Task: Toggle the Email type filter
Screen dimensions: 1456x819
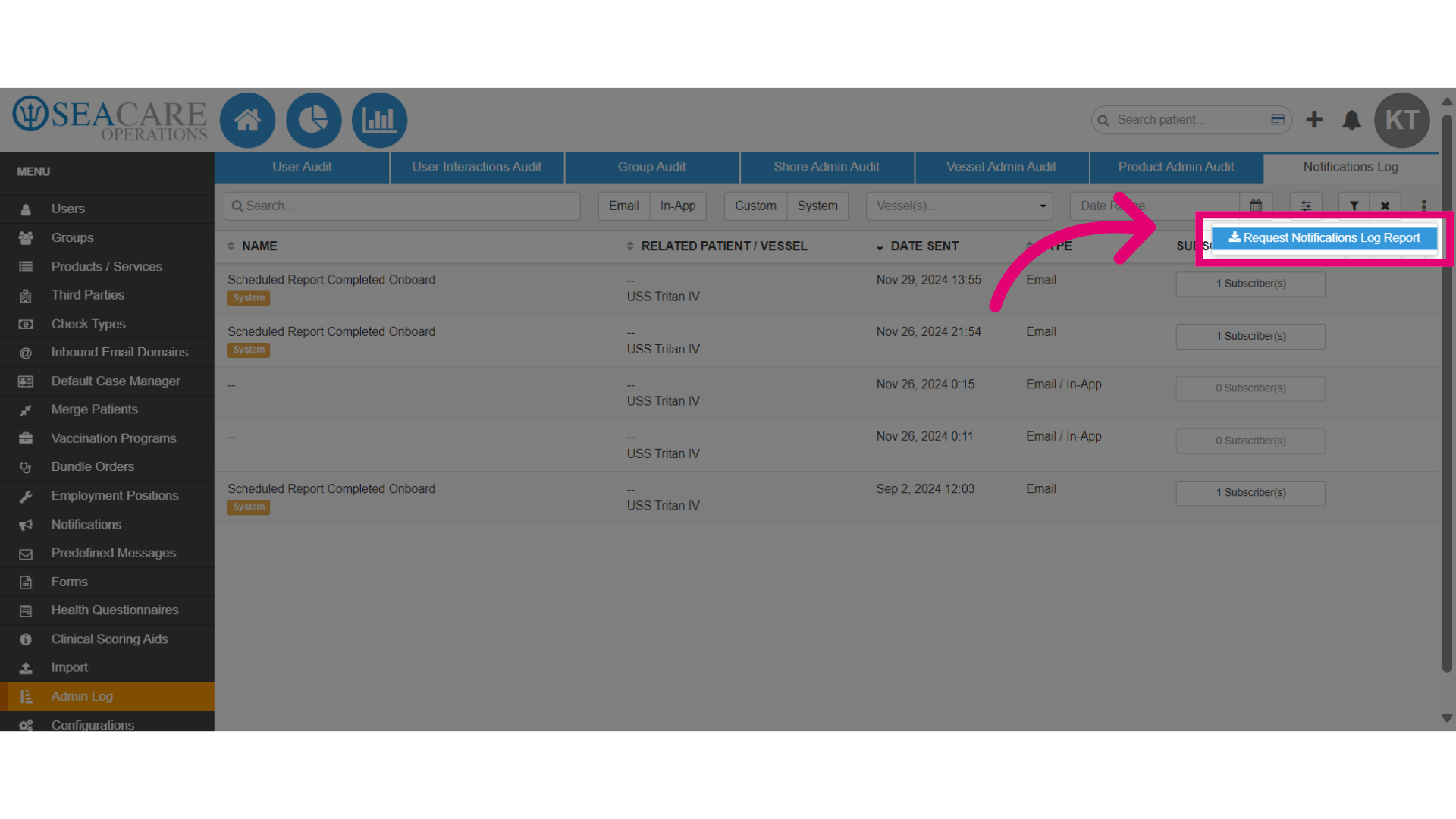Action: (623, 206)
